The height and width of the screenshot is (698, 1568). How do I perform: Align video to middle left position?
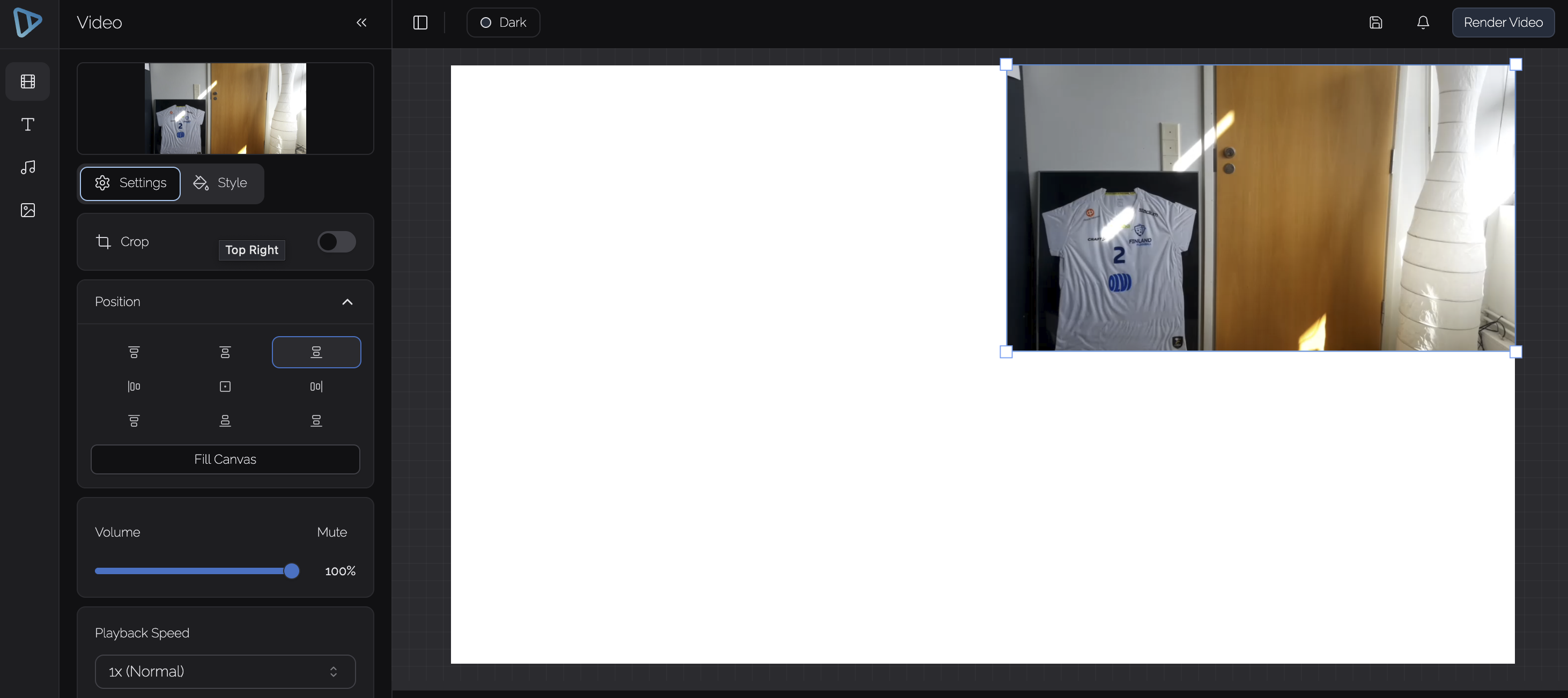click(134, 387)
